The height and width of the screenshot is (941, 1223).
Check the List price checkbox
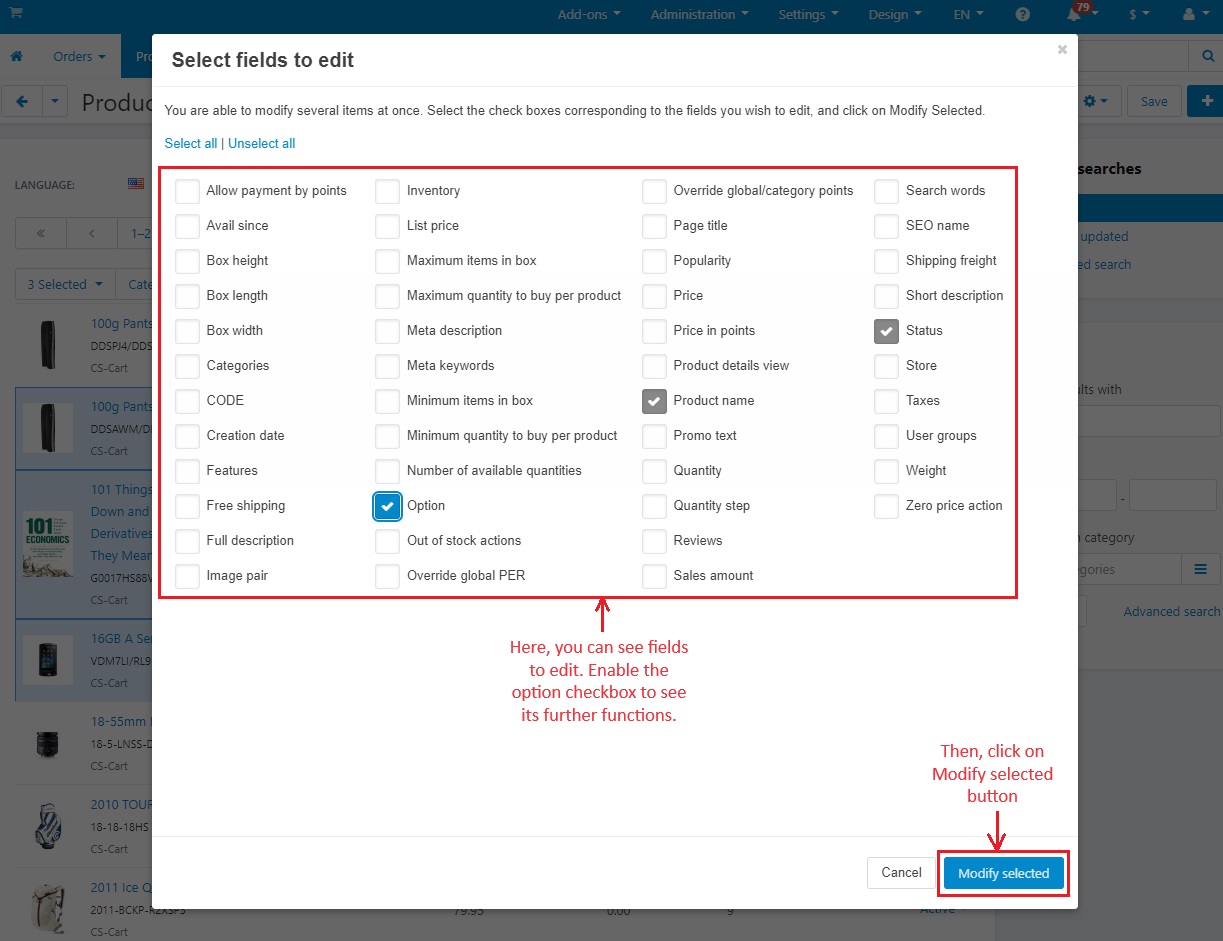[388, 226]
